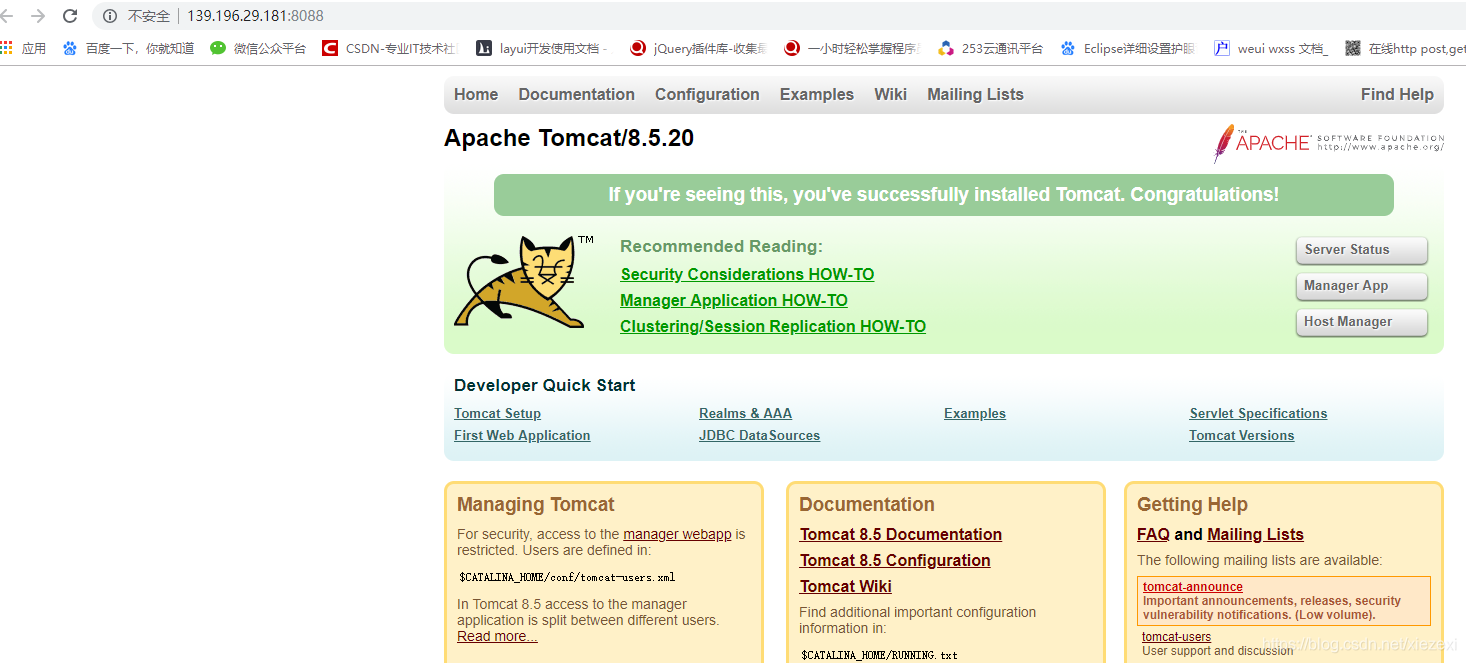
Task: Open the weui wxss 文档 bookmark
Action: click(1271, 48)
